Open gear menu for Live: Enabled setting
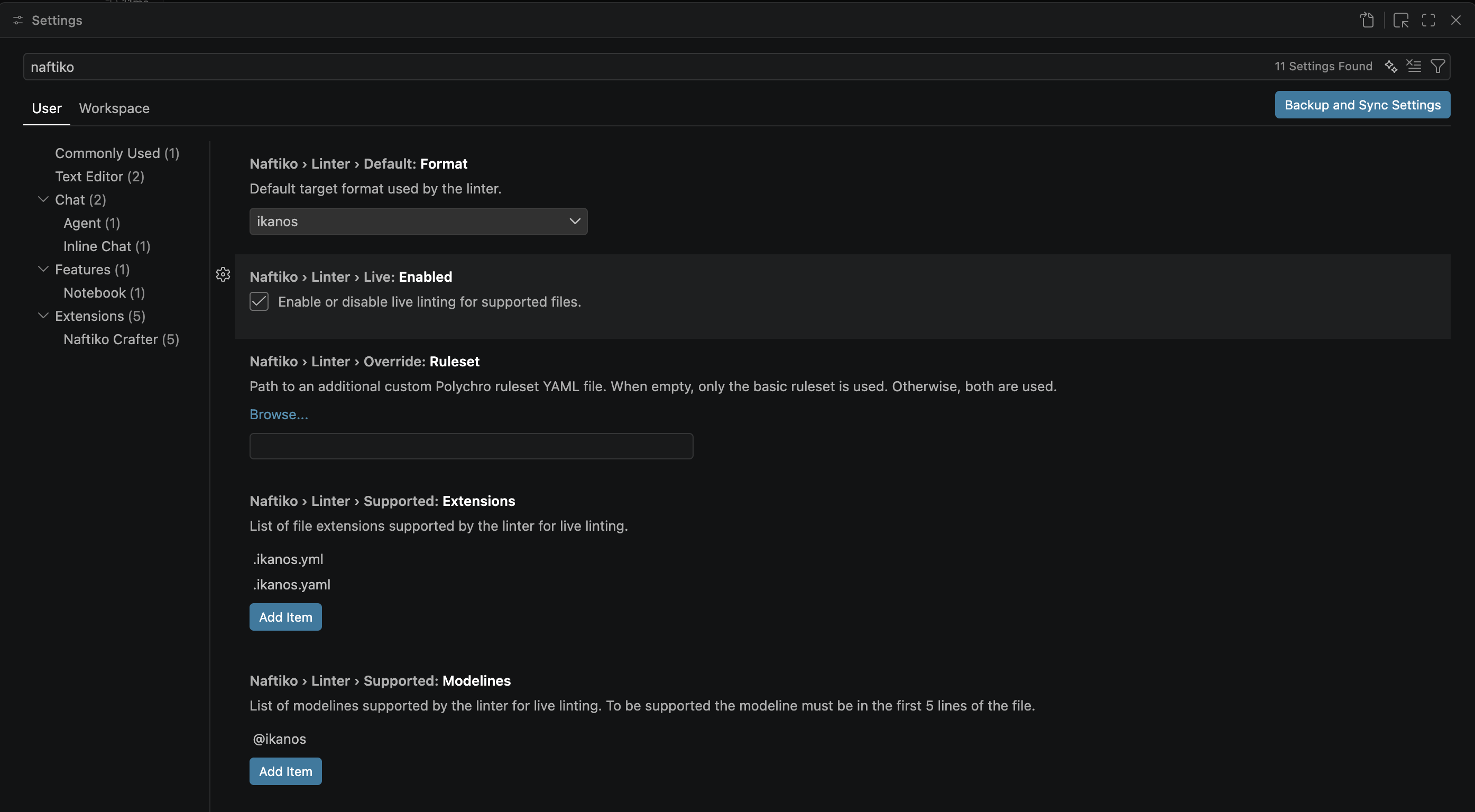The image size is (1475, 812). (x=223, y=274)
